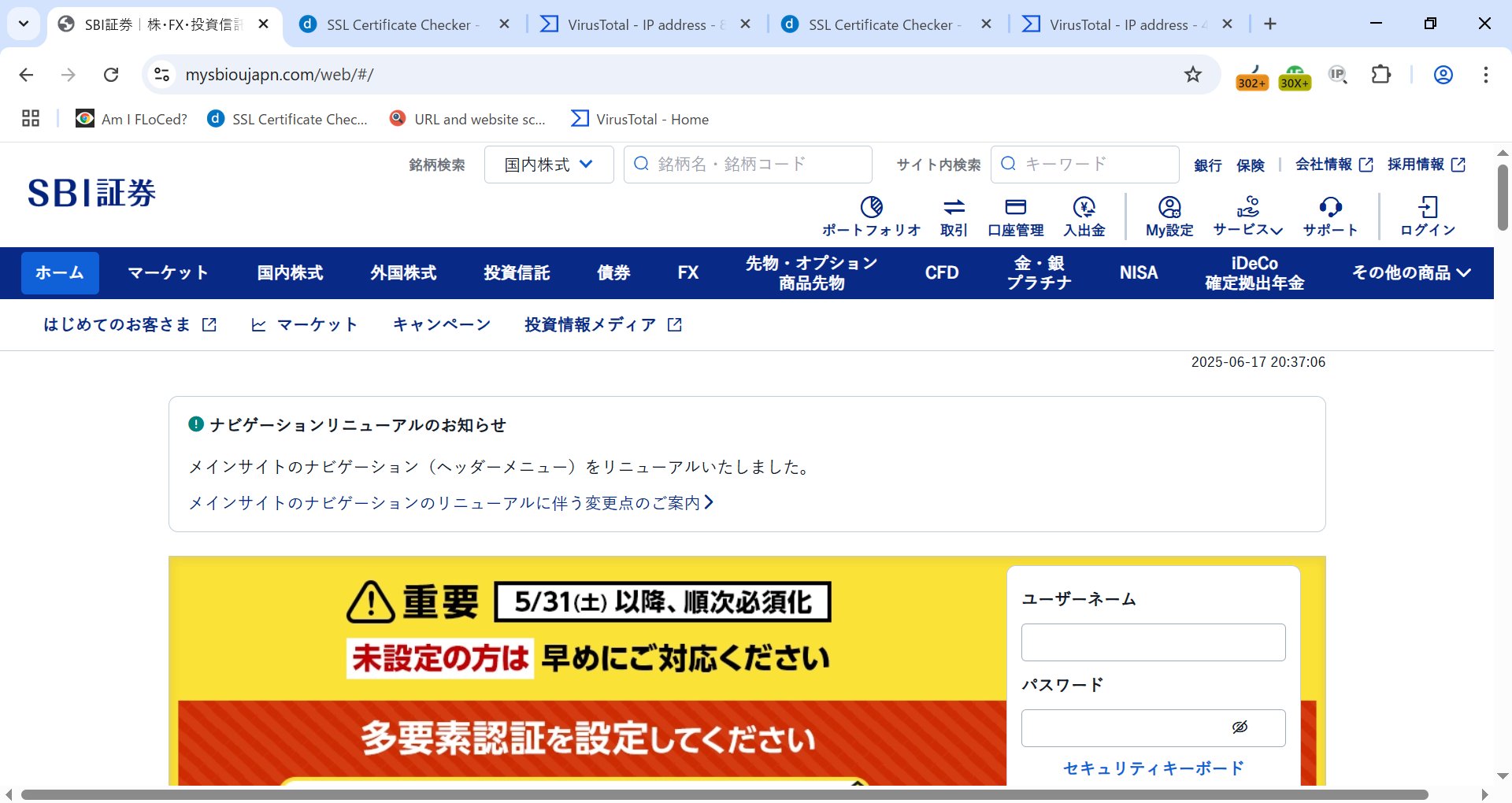This screenshot has height=803, width=1512.
Task: Click the ログイン login icon
Action: [1428, 216]
